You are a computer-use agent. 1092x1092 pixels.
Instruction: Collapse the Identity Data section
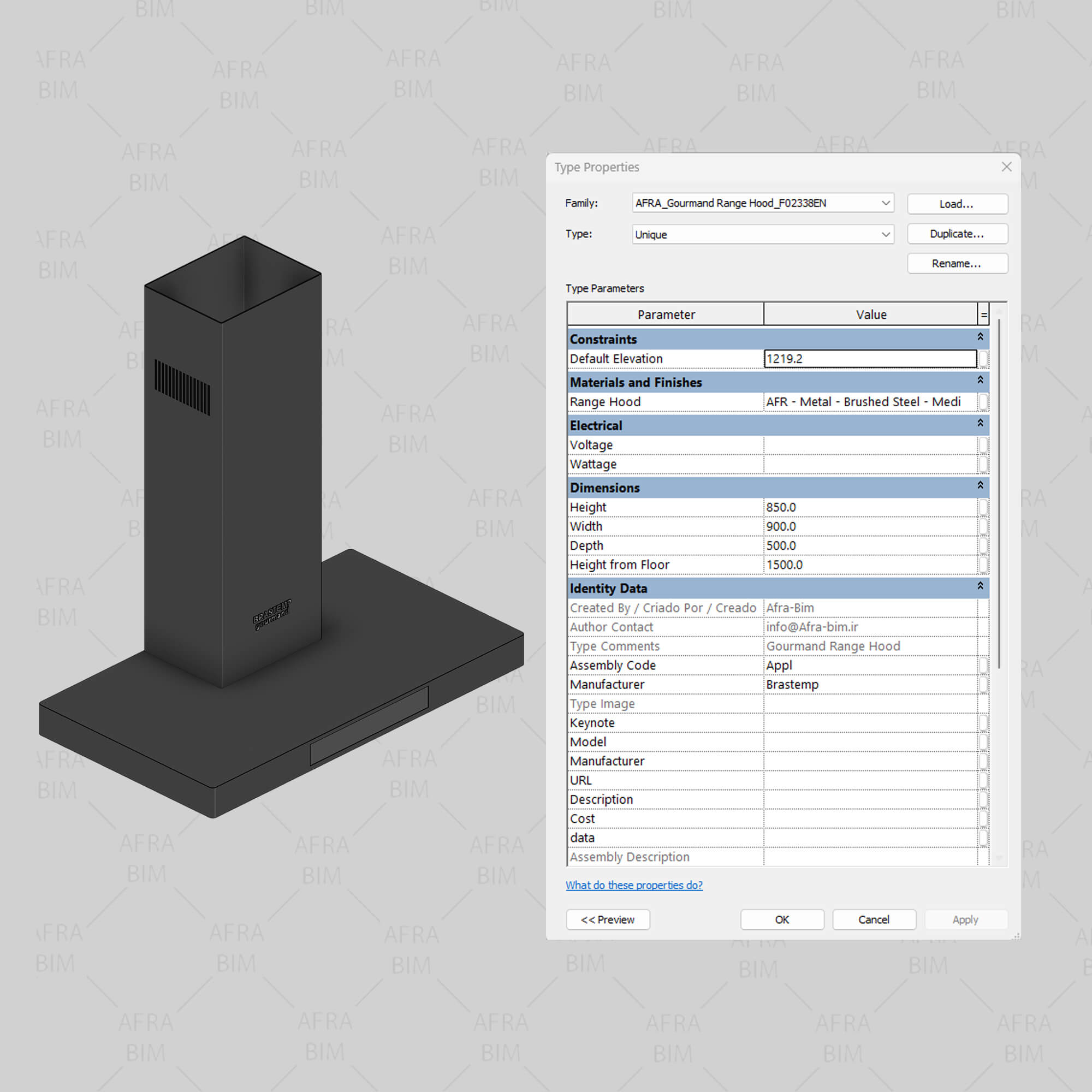click(x=980, y=586)
